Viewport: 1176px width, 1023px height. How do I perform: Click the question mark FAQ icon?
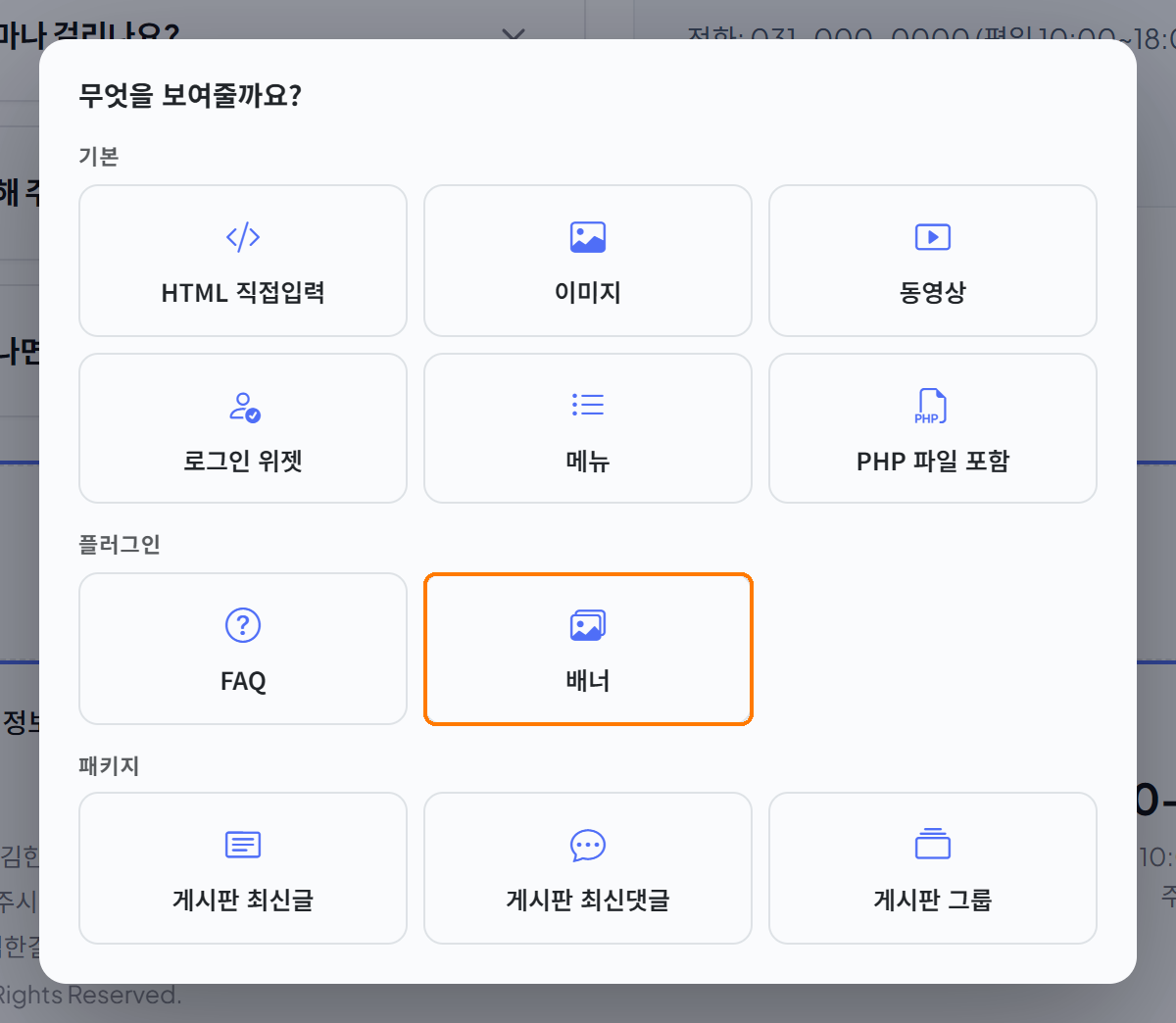click(243, 625)
